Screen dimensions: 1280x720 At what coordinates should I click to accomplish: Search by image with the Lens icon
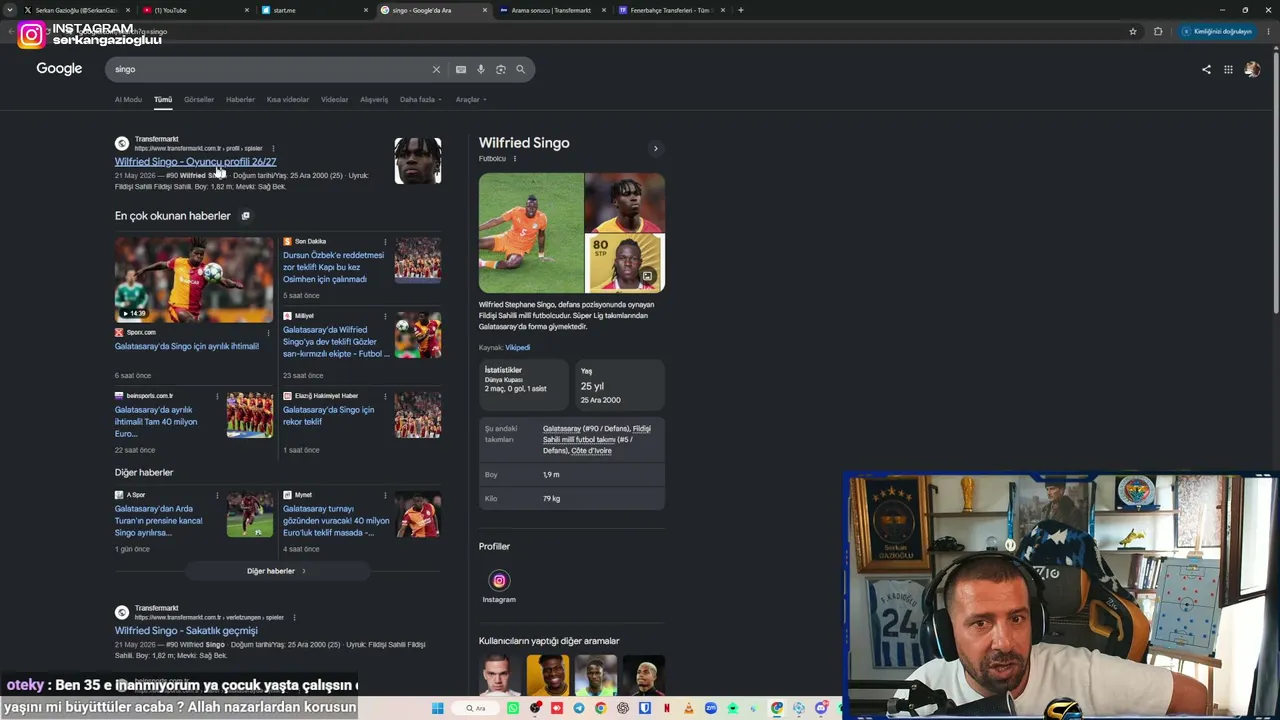(x=501, y=69)
